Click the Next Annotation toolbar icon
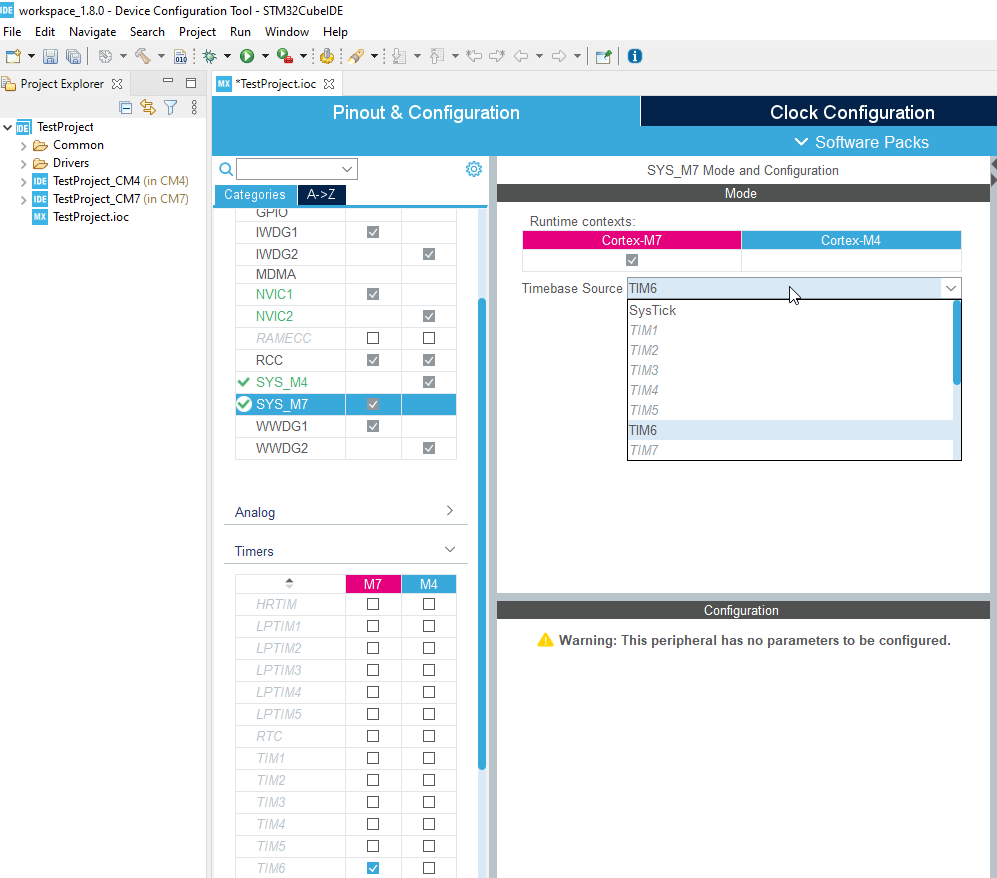997x878 pixels. 399,57
